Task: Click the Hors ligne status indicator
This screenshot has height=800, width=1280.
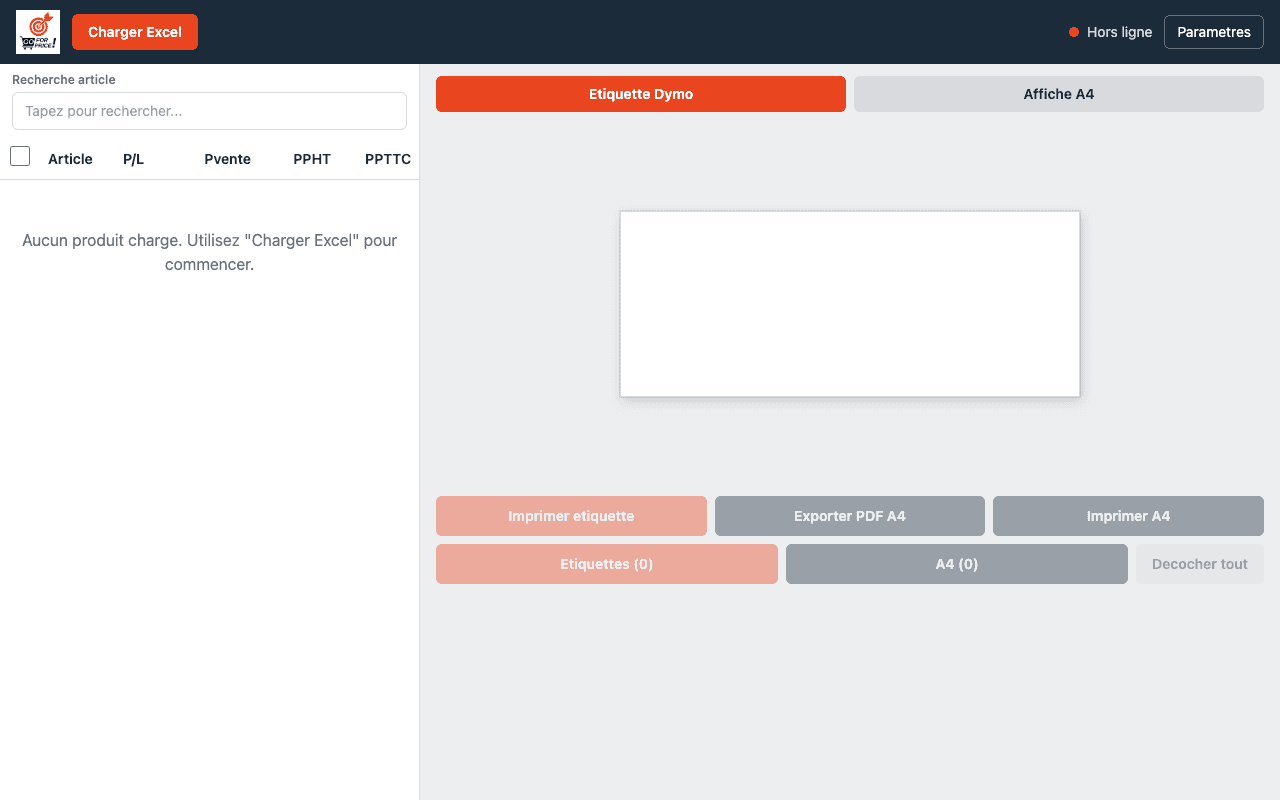Action: tap(1110, 32)
